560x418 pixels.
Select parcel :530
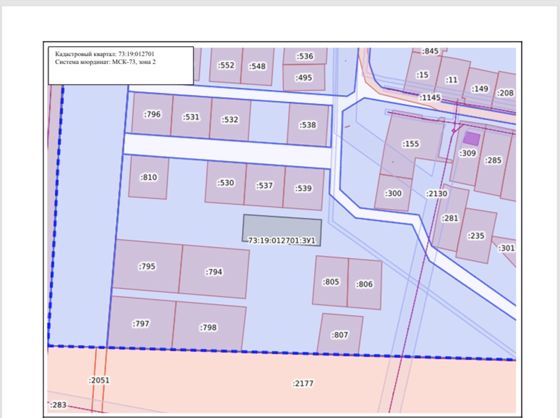pos(225,183)
